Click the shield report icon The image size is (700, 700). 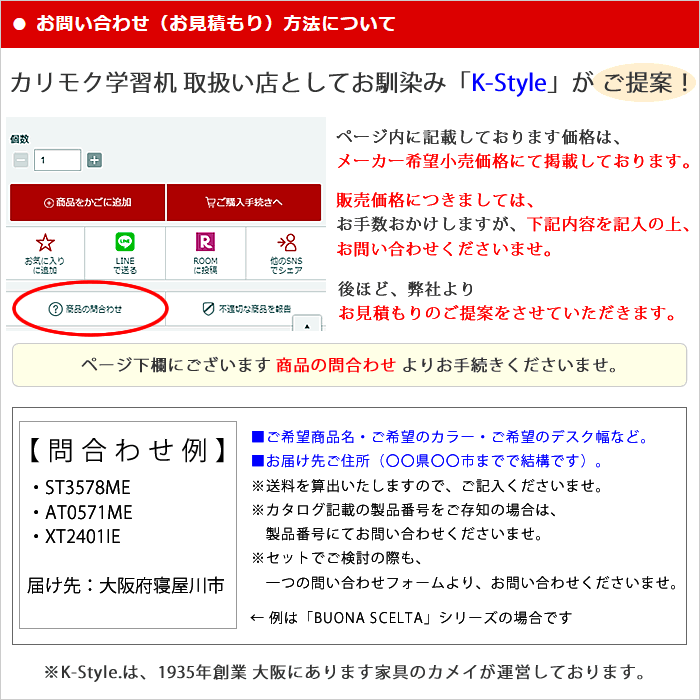coord(208,310)
